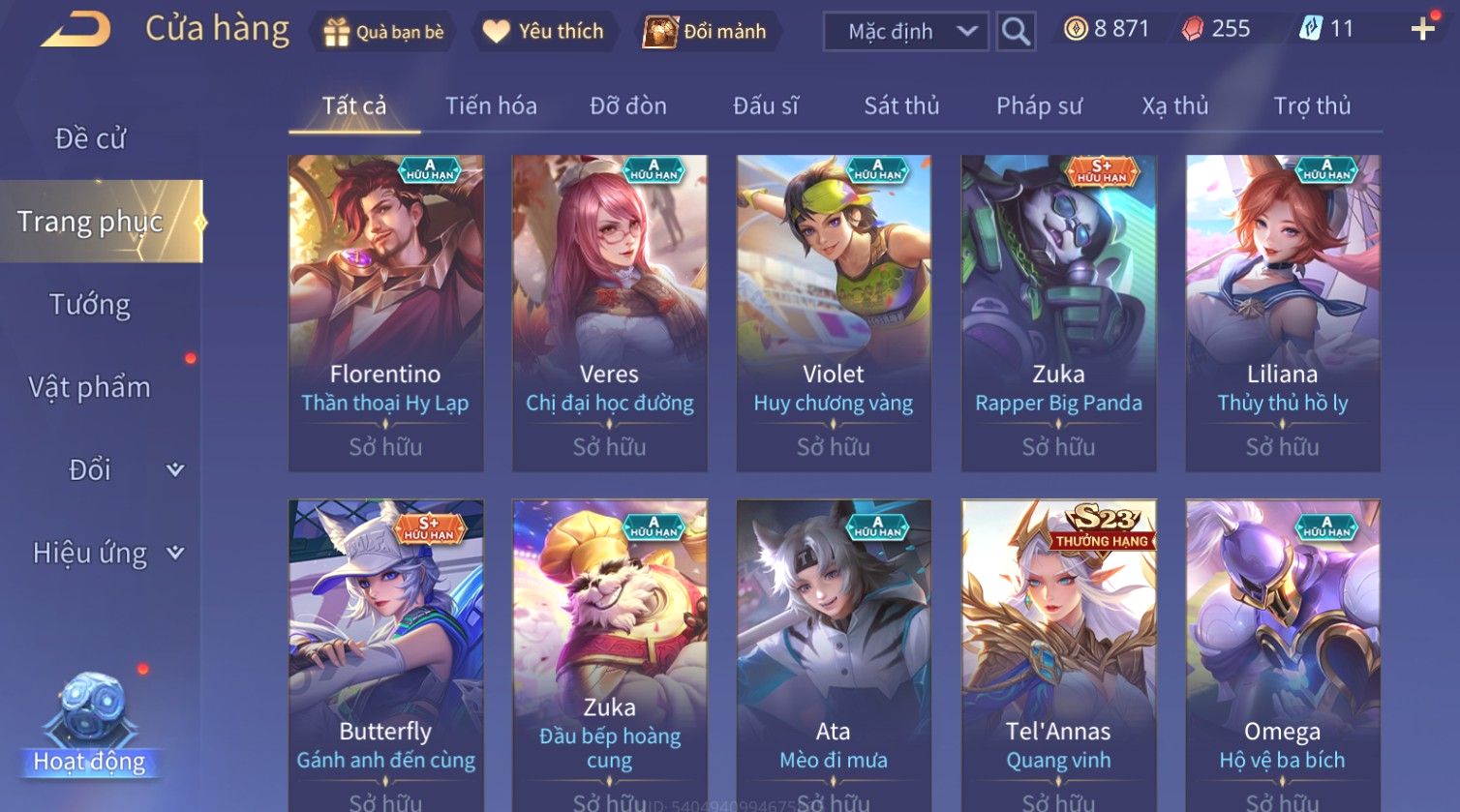Open the search magnifier icon
This screenshot has width=1460, height=812.
[1016, 31]
